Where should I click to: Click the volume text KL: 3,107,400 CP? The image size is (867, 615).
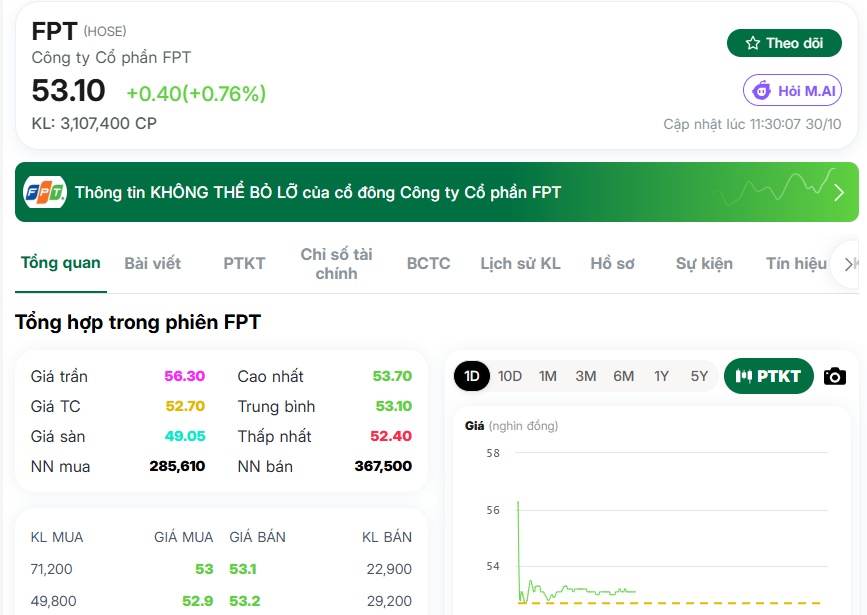94,123
